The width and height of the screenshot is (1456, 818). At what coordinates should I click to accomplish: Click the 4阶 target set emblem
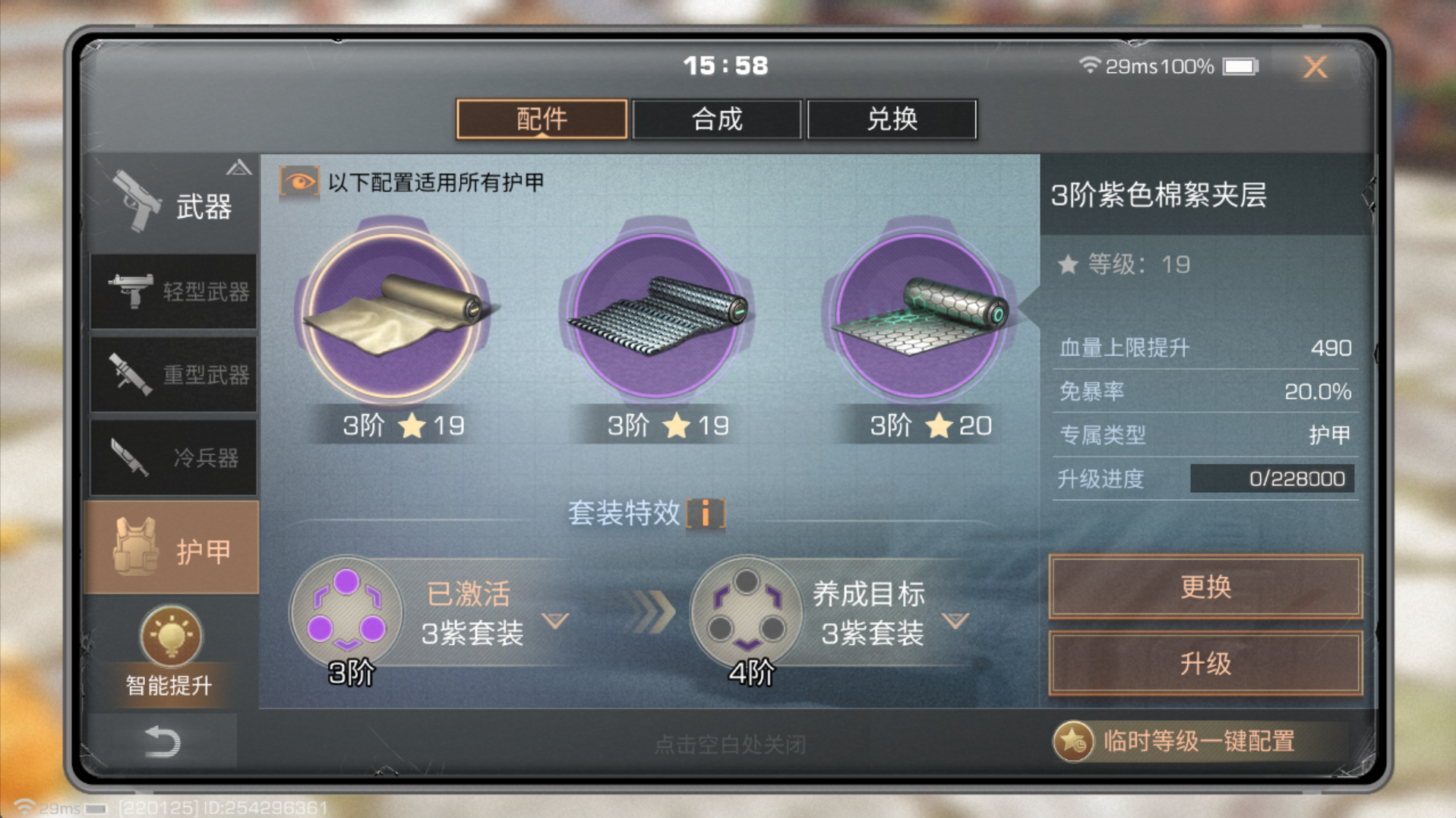pos(747,612)
